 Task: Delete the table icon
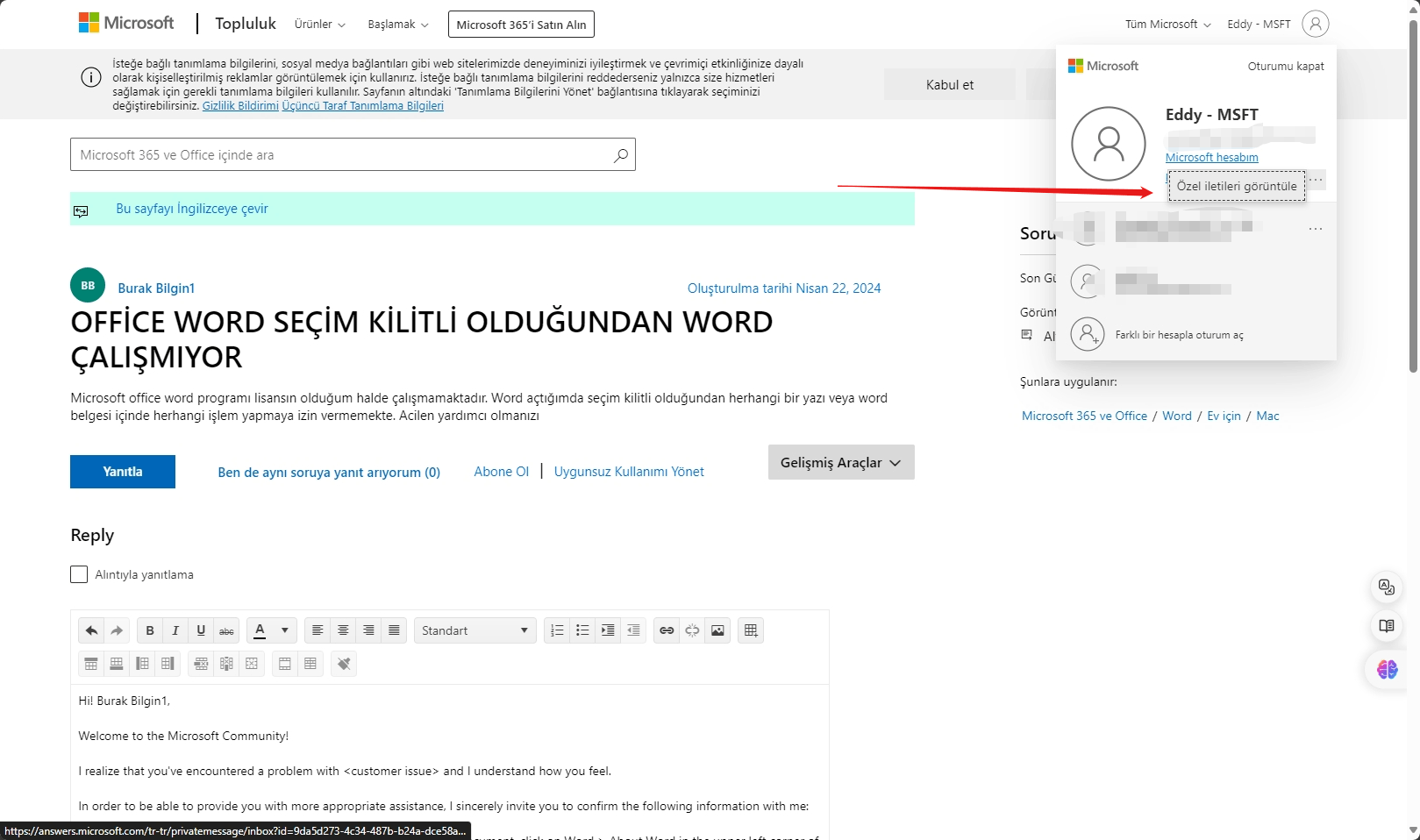click(x=252, y=664)
